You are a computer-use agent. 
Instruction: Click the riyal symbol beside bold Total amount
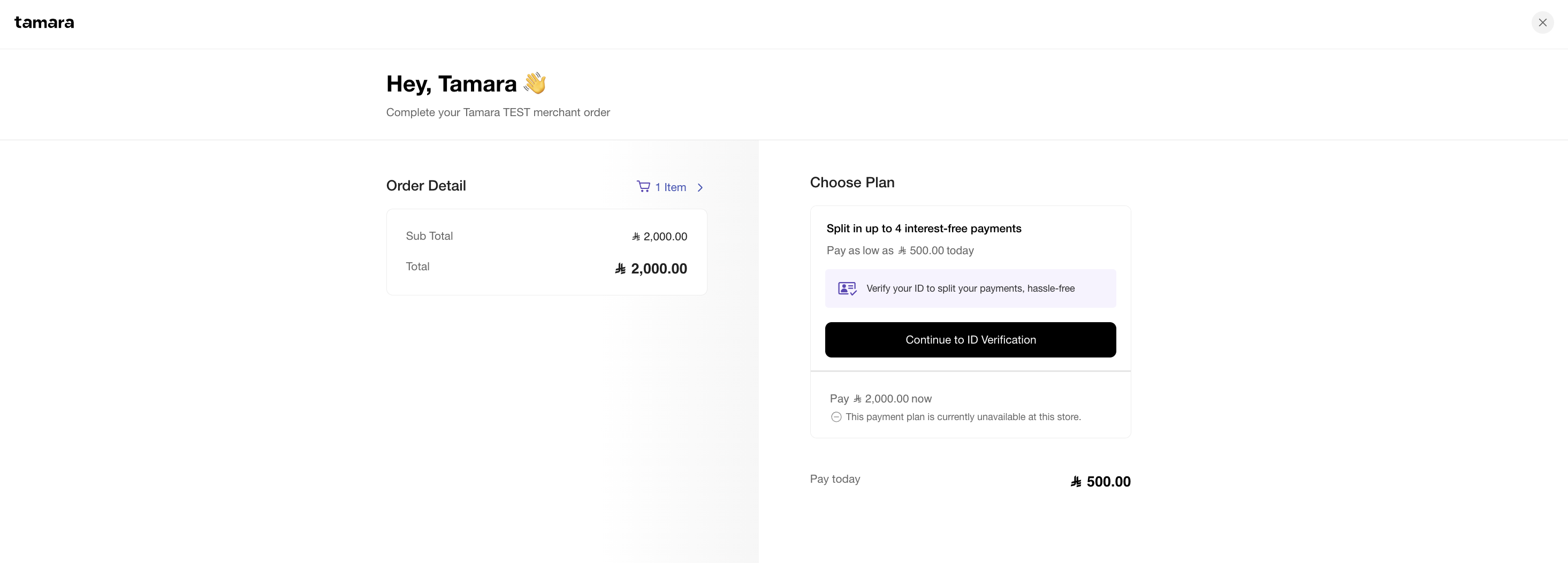coord(620,269)
